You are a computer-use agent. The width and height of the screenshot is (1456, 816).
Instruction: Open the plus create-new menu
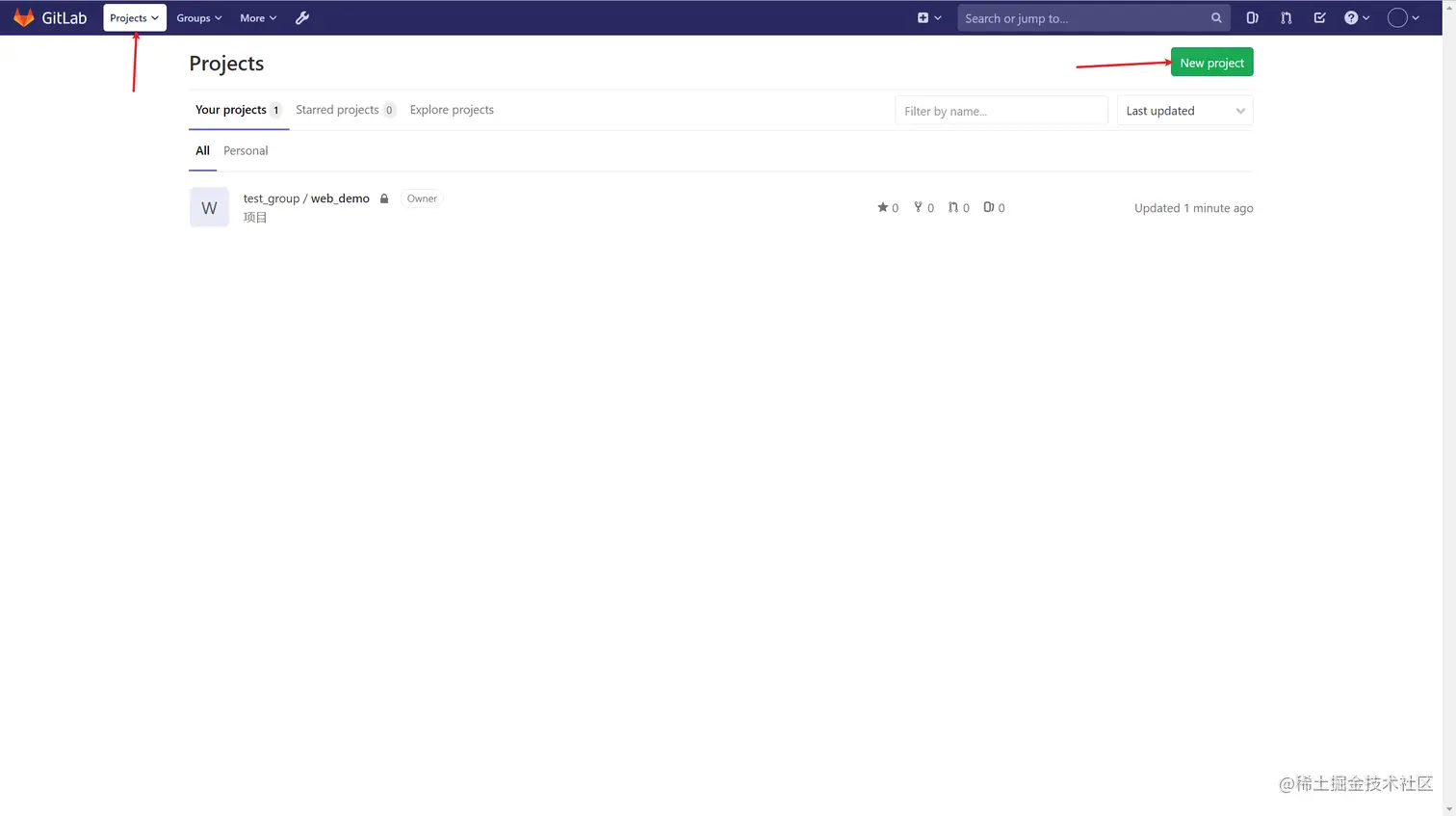[x=929, y=18]
